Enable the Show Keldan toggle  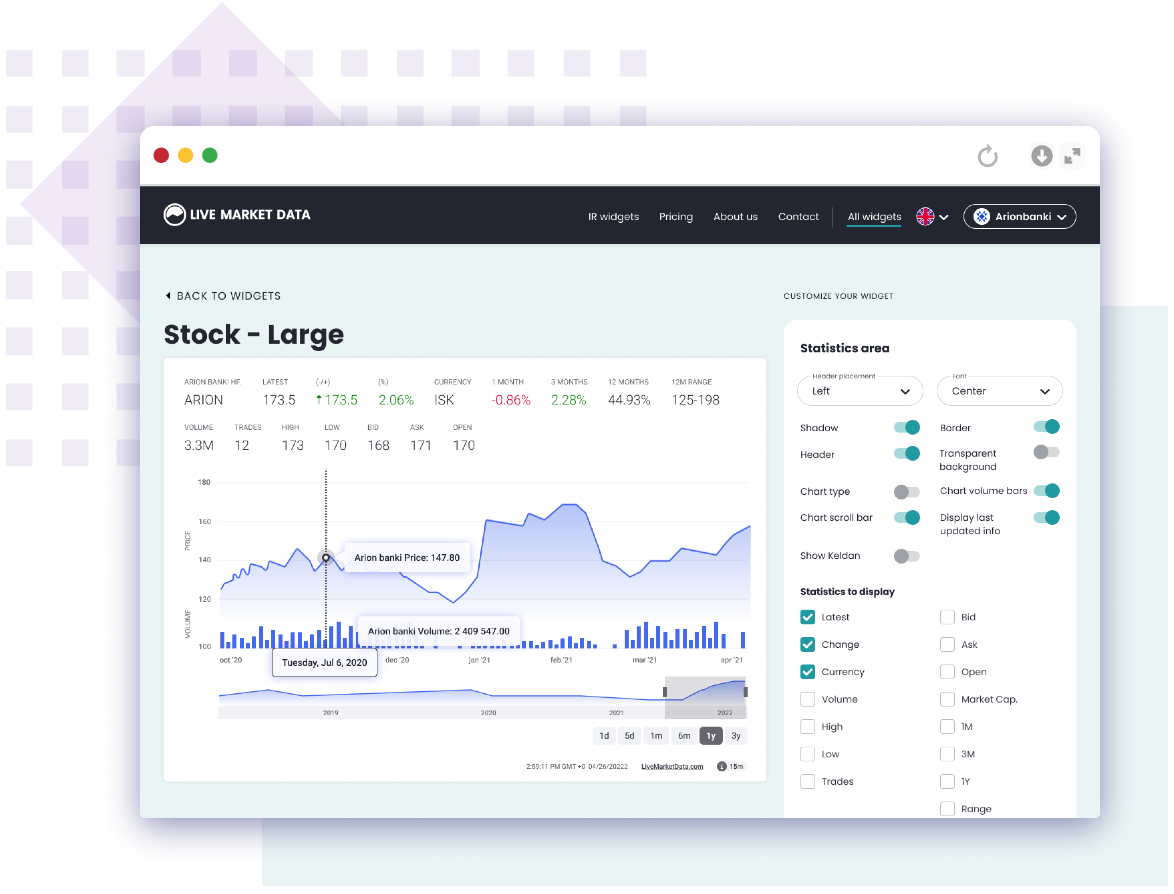coord(906,556)
